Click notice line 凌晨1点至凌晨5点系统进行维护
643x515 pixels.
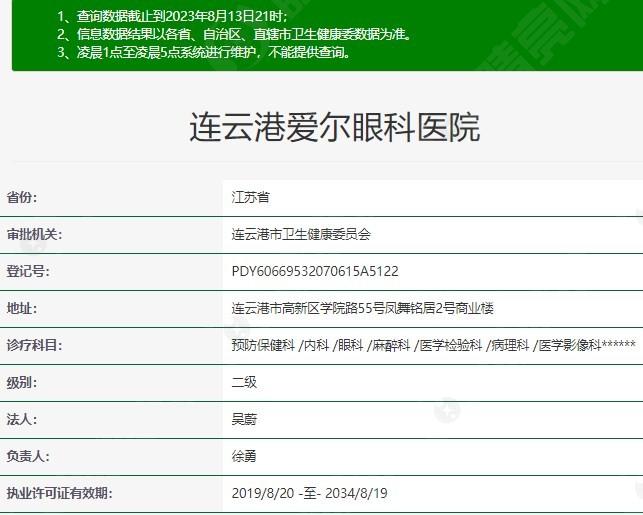click(204, 52)
